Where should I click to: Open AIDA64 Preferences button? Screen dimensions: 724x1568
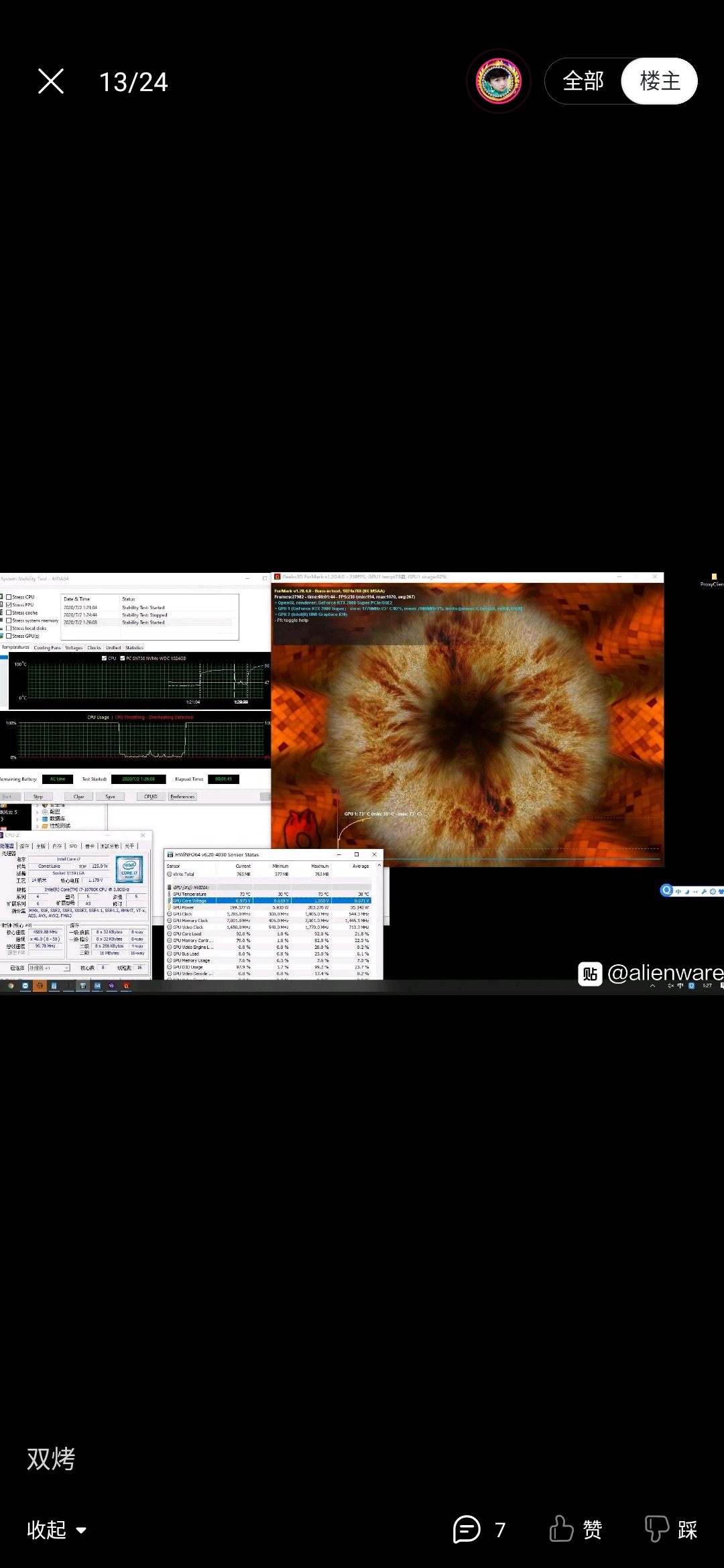[x=182, y=797]
